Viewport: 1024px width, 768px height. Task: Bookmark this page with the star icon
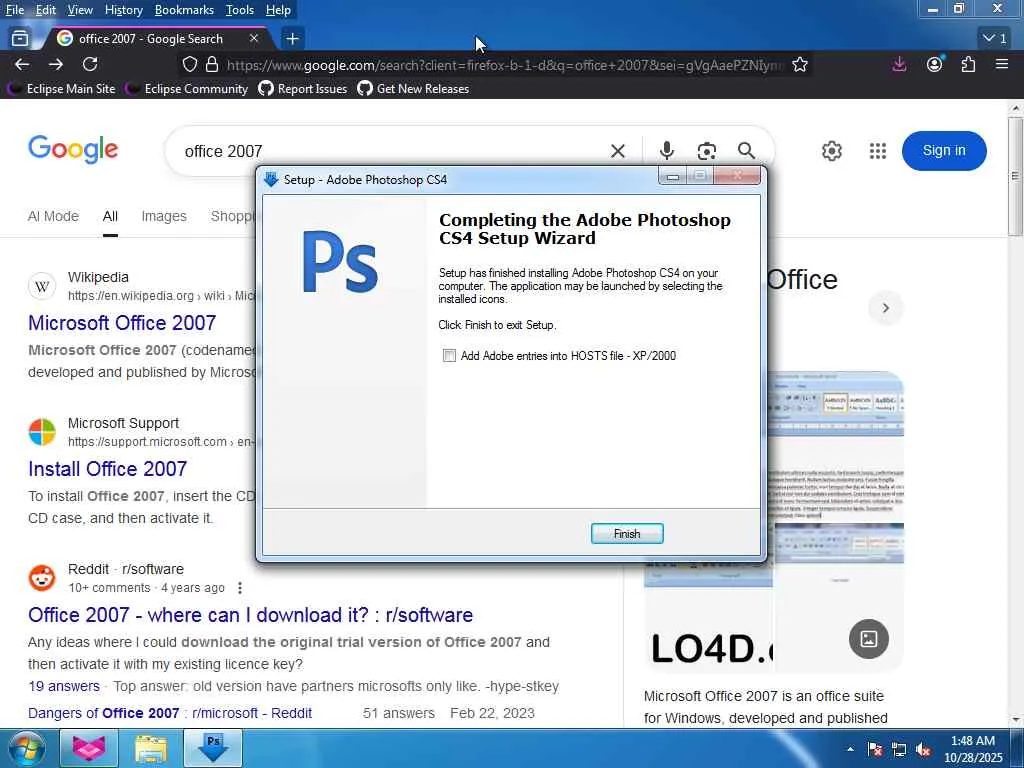tap(800, 65)
